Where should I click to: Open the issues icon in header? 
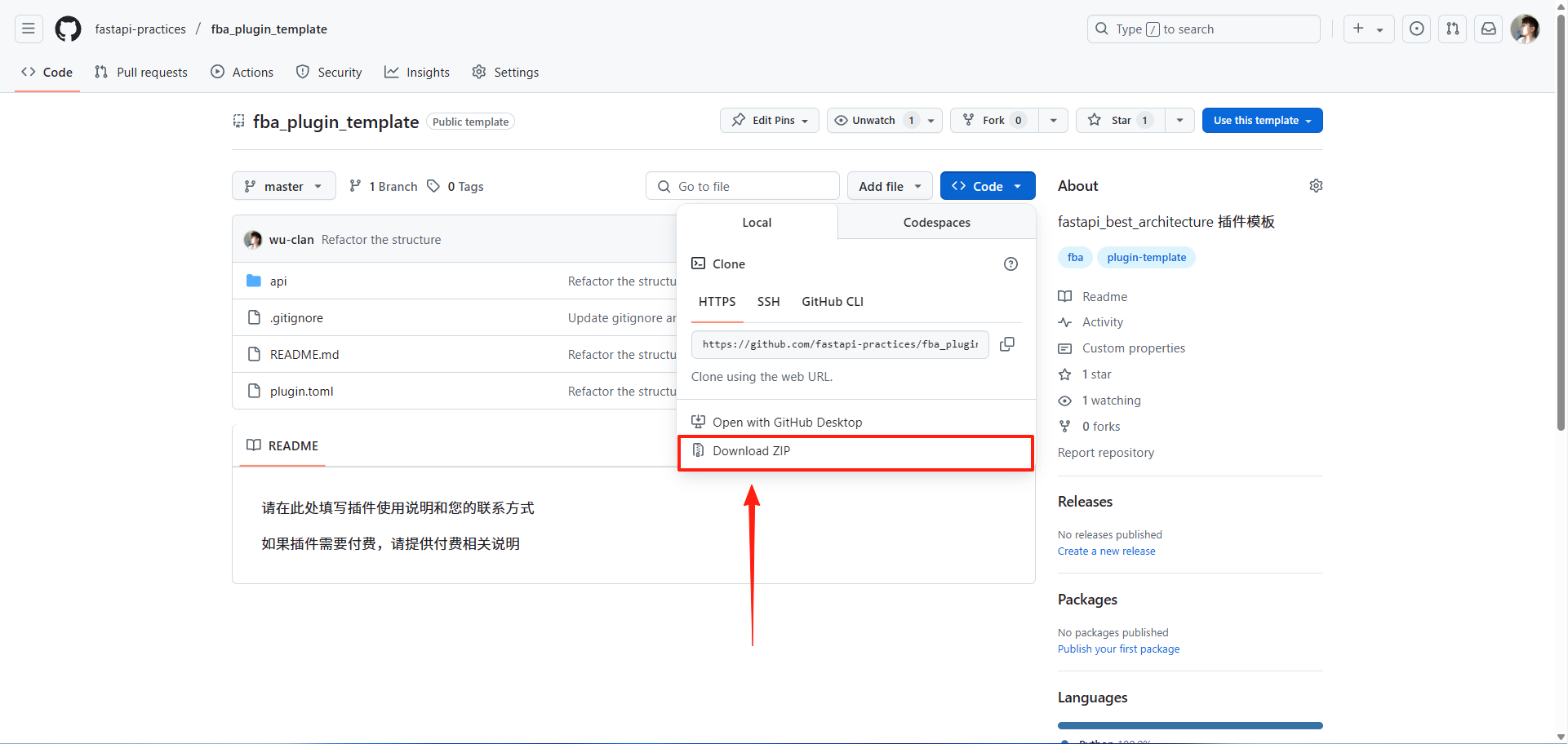point(1416,29)
